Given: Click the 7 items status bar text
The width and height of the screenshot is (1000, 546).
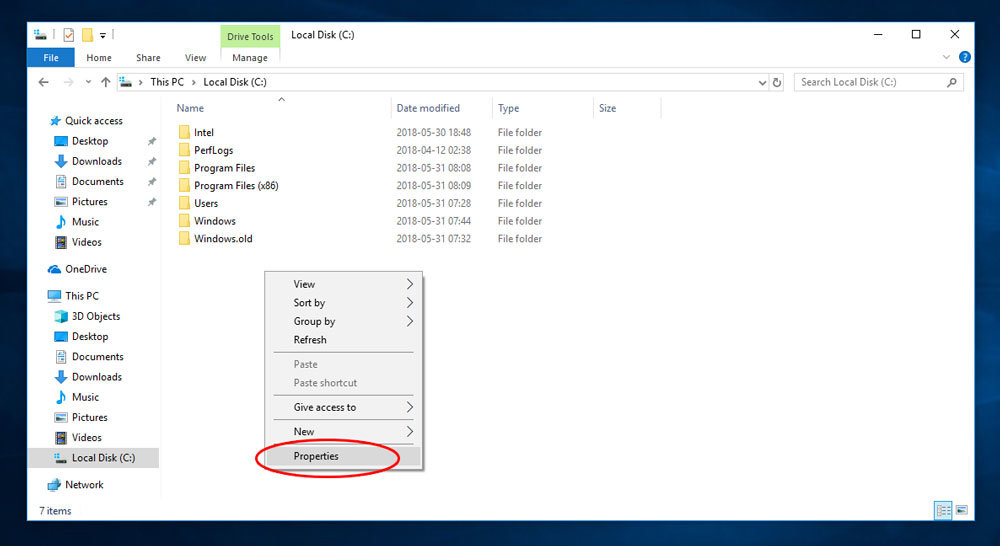Looking at the screenshot, I should (x=55, y=511).
